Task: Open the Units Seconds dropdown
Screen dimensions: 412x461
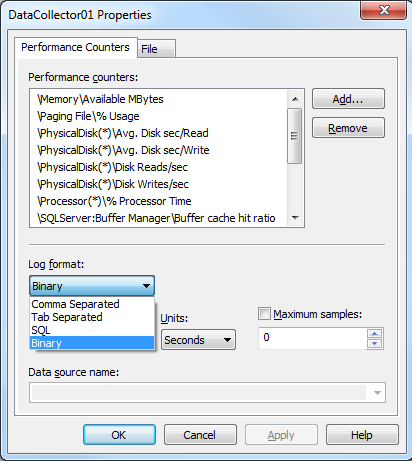Action: [198, 340]
